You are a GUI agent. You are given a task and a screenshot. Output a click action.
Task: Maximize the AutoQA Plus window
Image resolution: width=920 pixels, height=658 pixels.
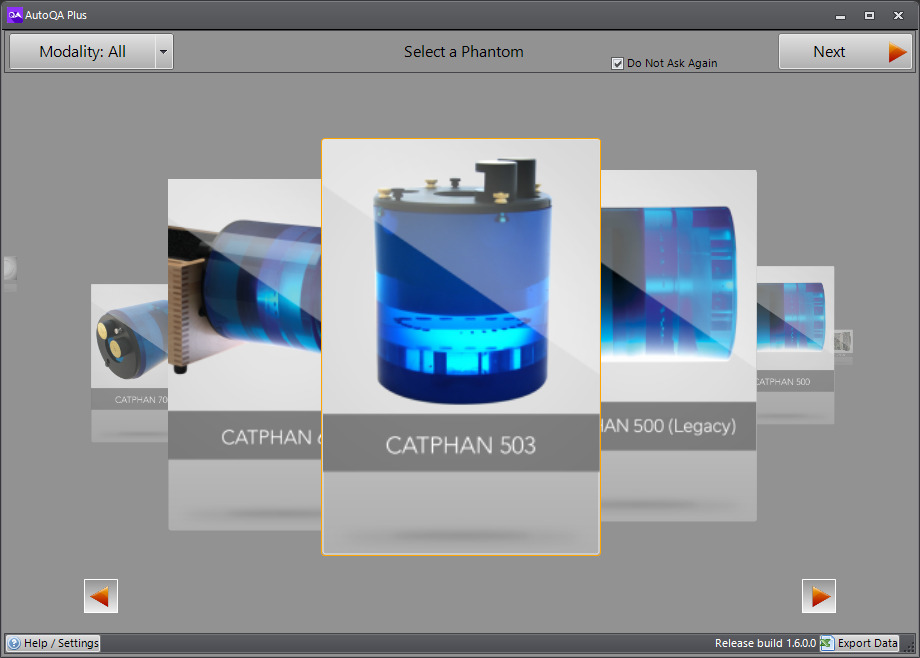pyautogui.click(x=869, y=15)
